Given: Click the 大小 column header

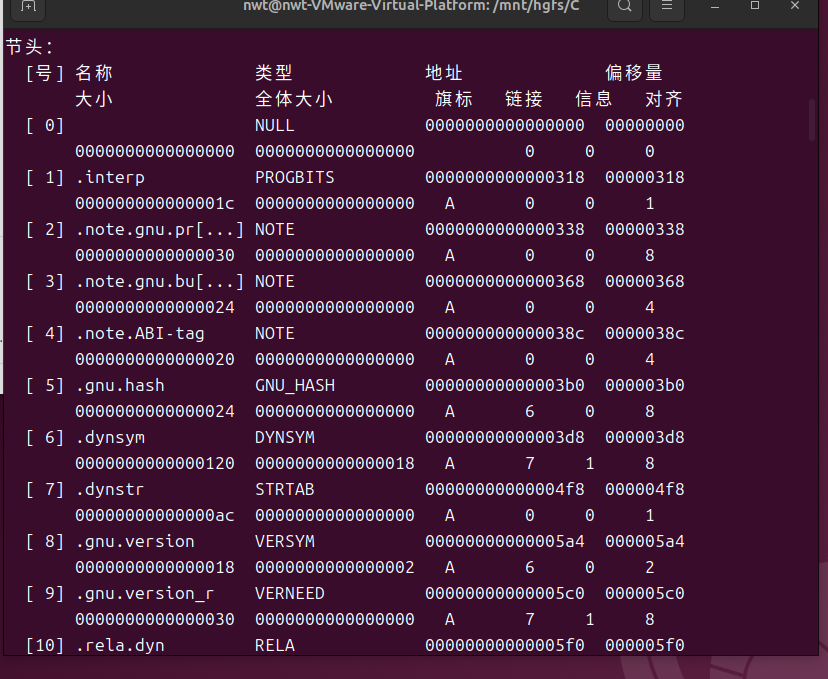Looking at the screenshot, I should coord(94,99).
